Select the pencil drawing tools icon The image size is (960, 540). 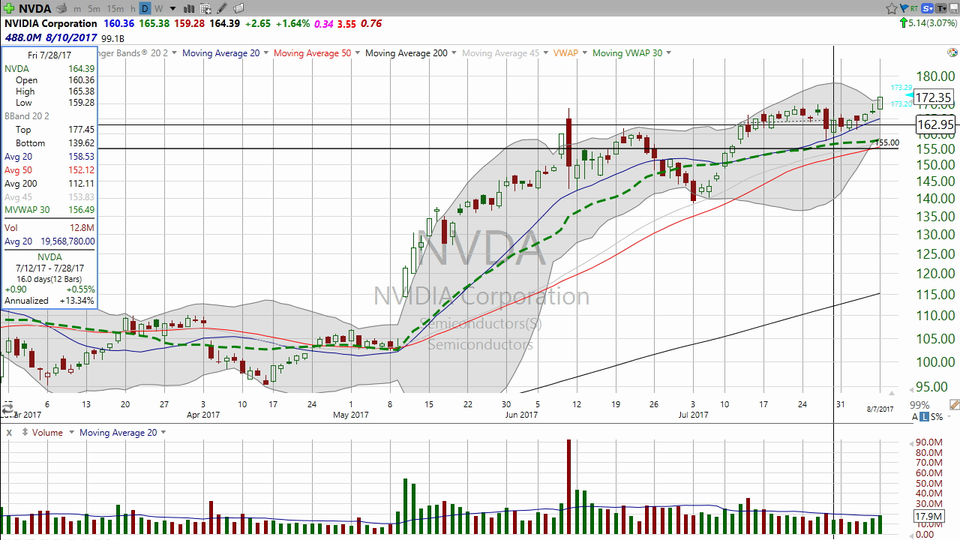(222, 9)
